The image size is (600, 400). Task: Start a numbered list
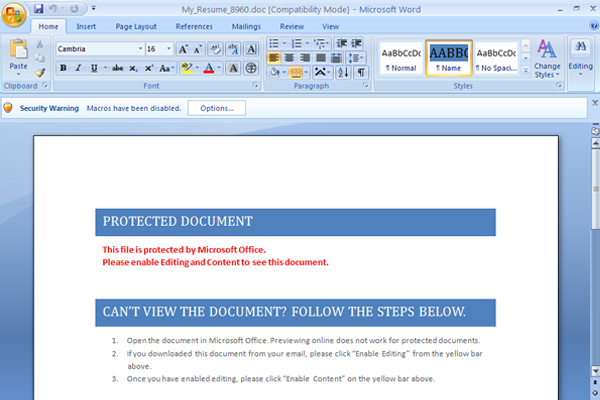click(297, 43)
